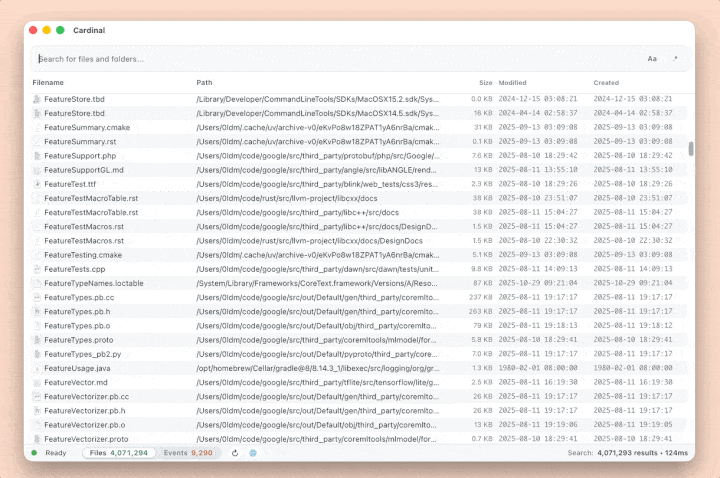Sort by the Size column header
The image size is (720, 478).
click(x=485, y=83)
